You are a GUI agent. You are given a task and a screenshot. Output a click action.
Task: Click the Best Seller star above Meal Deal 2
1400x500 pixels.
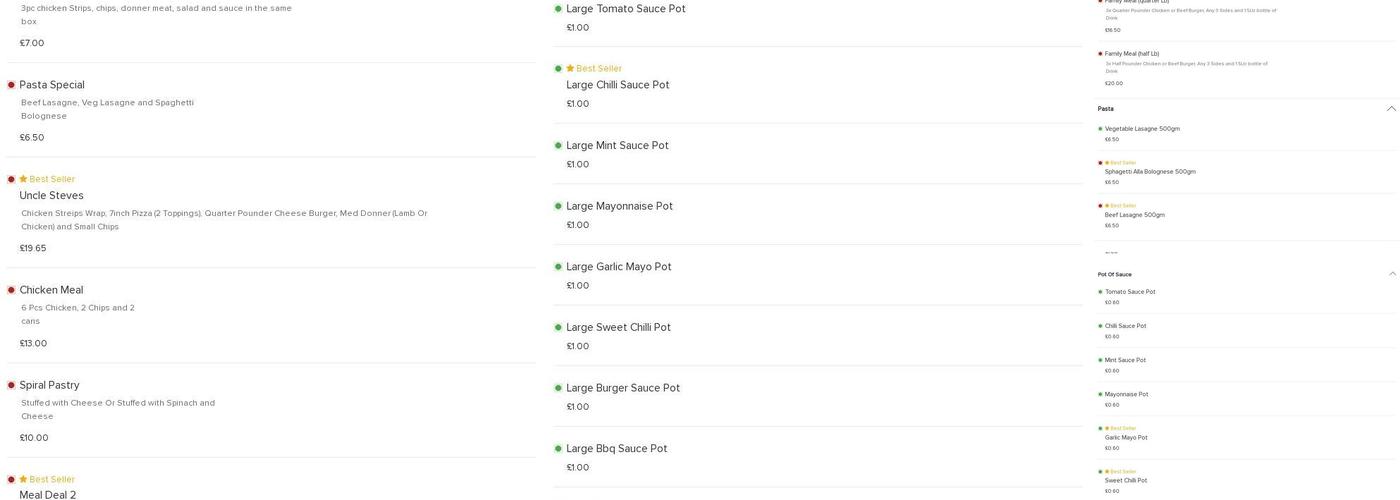click(23, 479)
